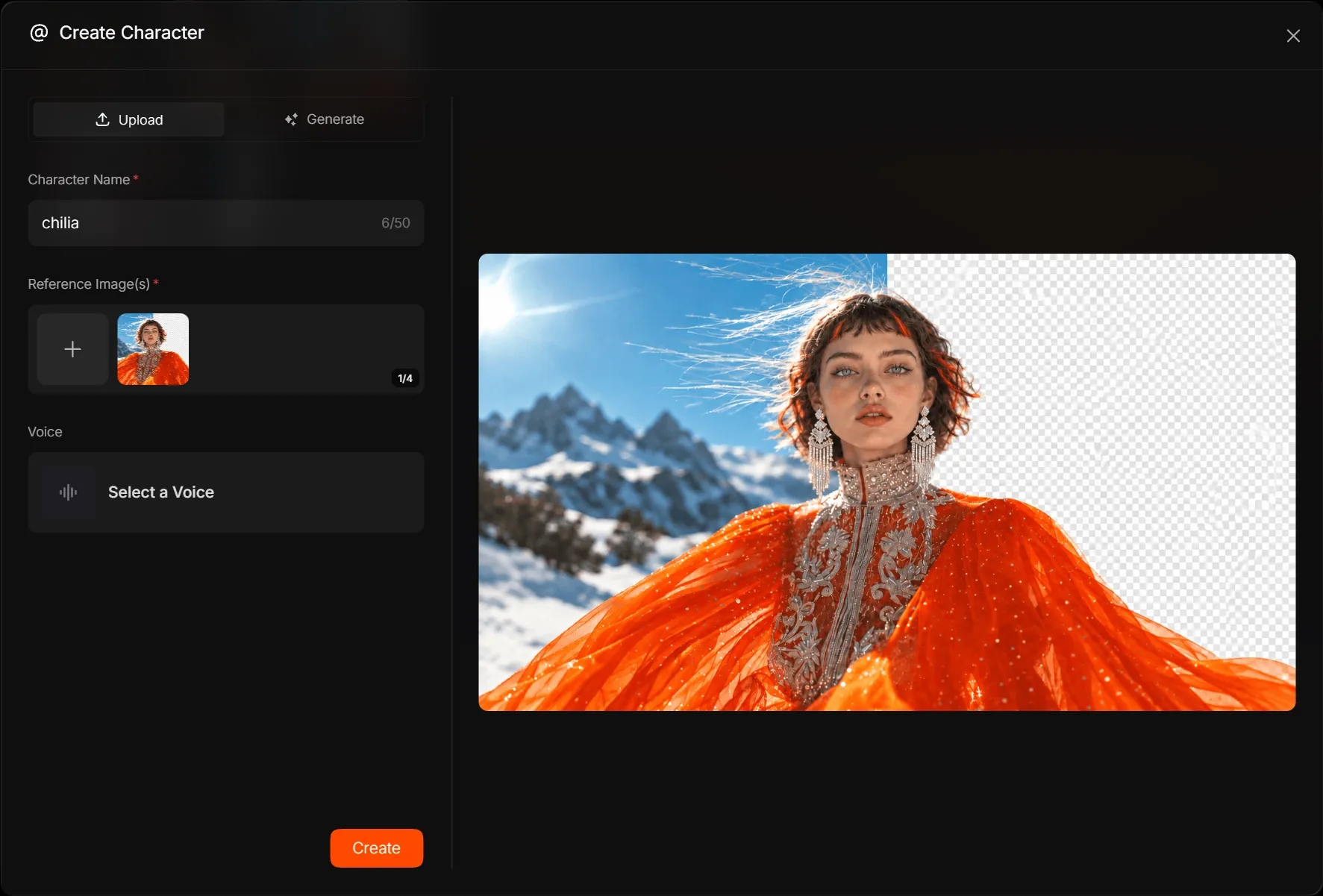Screen dimensions: 1323x896
Task: Click the 6/50 character count
Action: [395, 223]
